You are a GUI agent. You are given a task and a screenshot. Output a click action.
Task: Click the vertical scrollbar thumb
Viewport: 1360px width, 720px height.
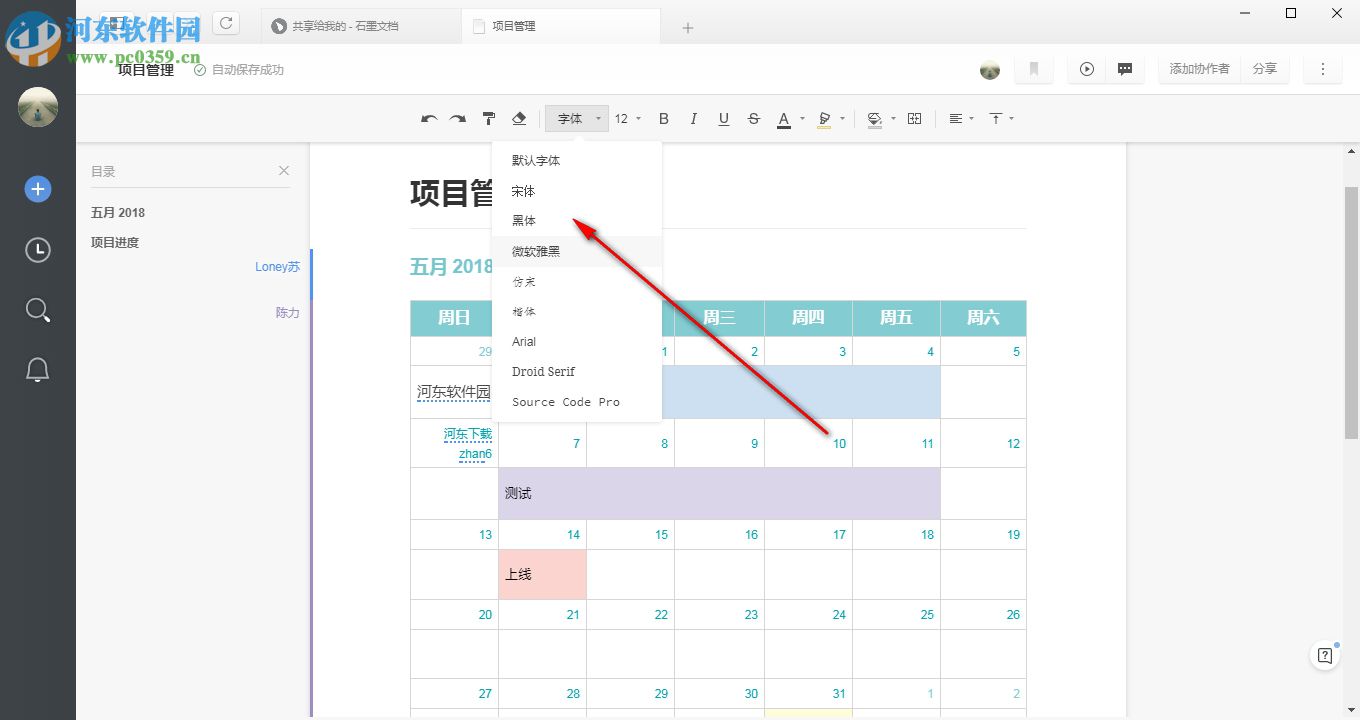click(1351, 312)
